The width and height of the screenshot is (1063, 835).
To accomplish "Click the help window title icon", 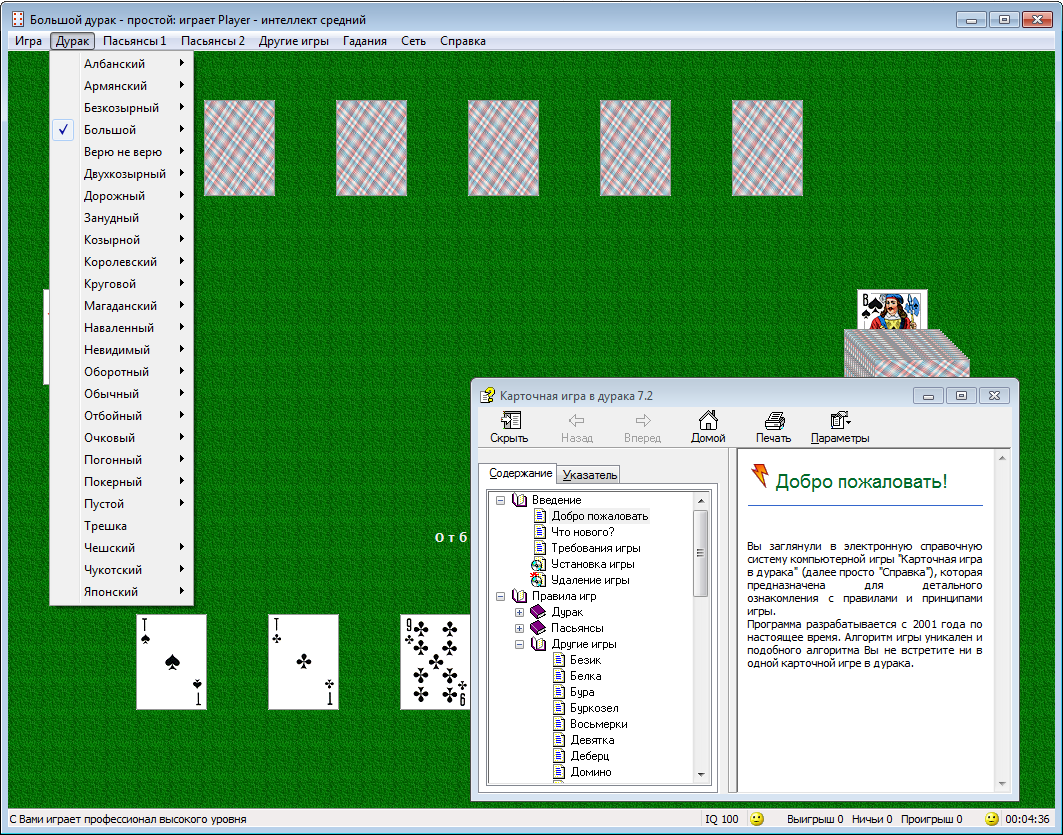I will pos(487,396).
